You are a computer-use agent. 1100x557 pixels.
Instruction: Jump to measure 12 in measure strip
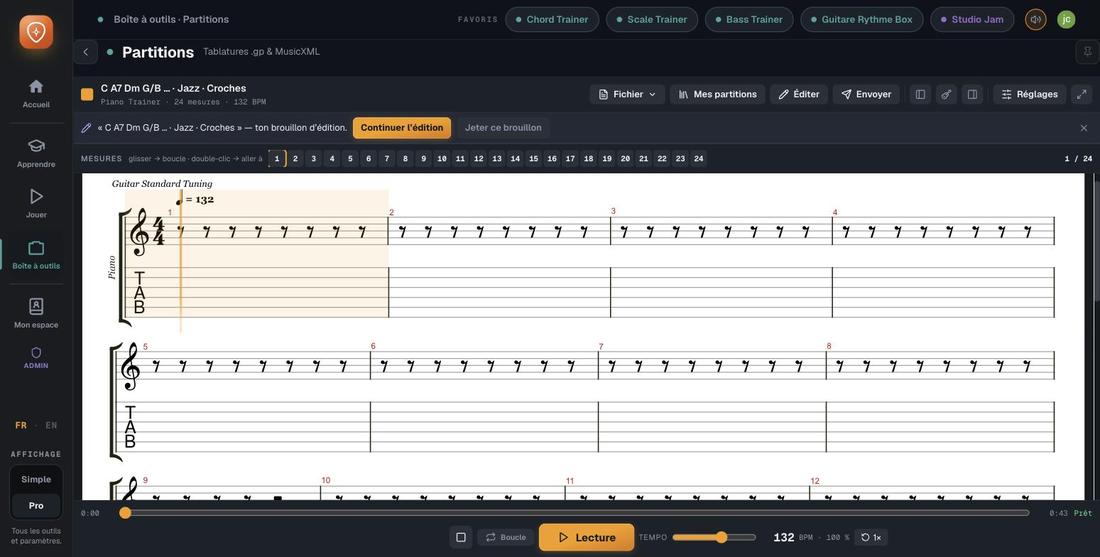pyautogui.click(x=478, y=159)
